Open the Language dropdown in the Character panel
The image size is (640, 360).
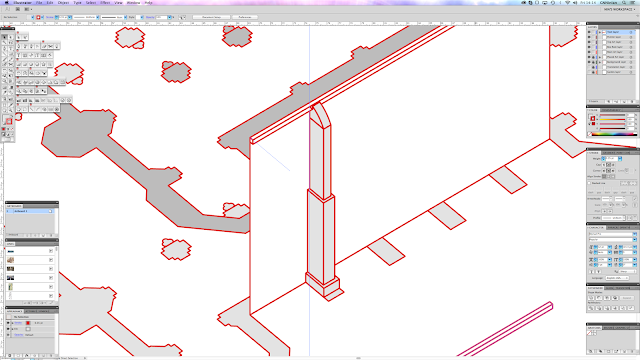tap(618, 278)
